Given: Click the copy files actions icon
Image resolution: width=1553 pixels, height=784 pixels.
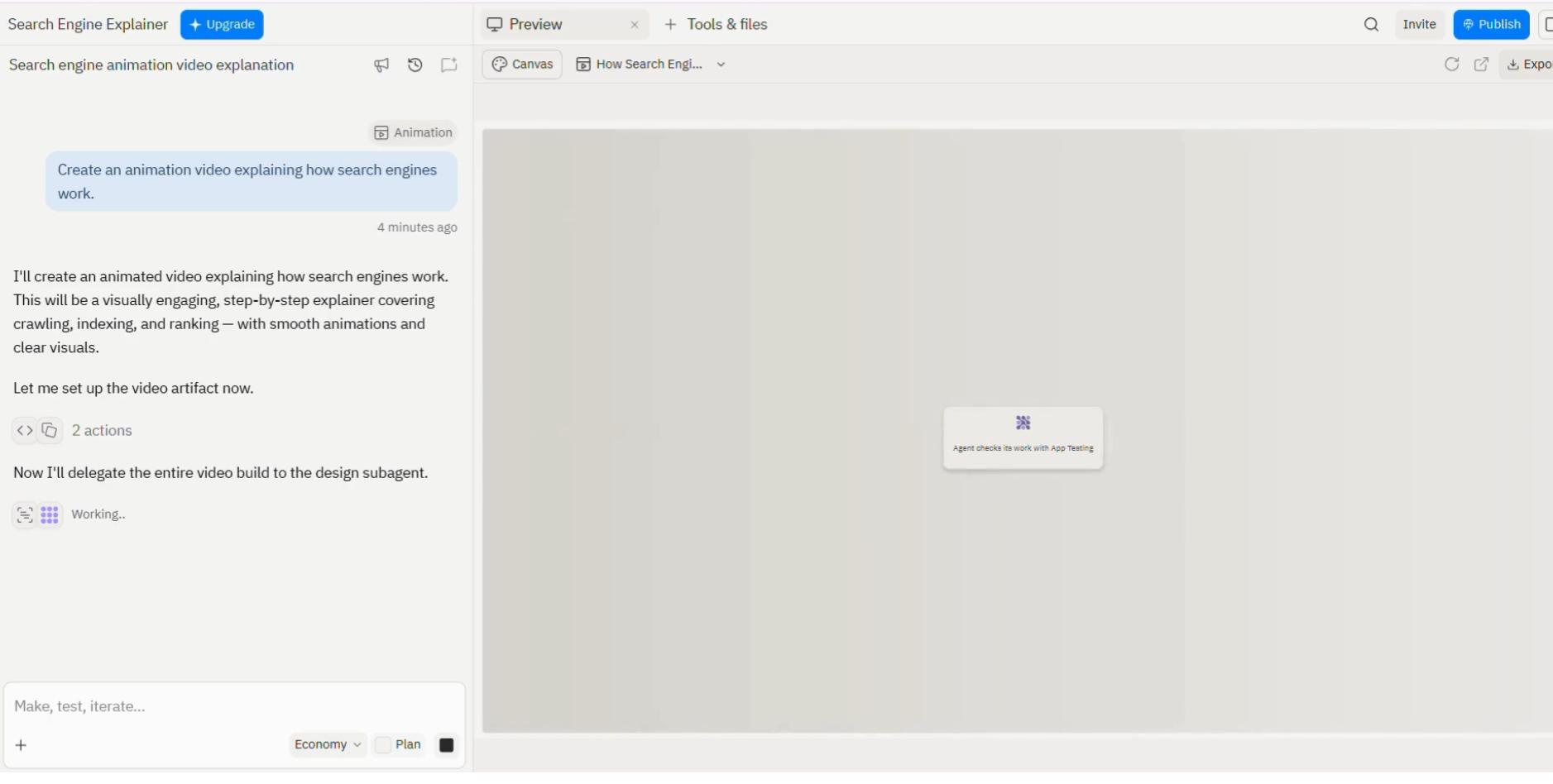Looking at the screenshot, I should coord(50,430).
